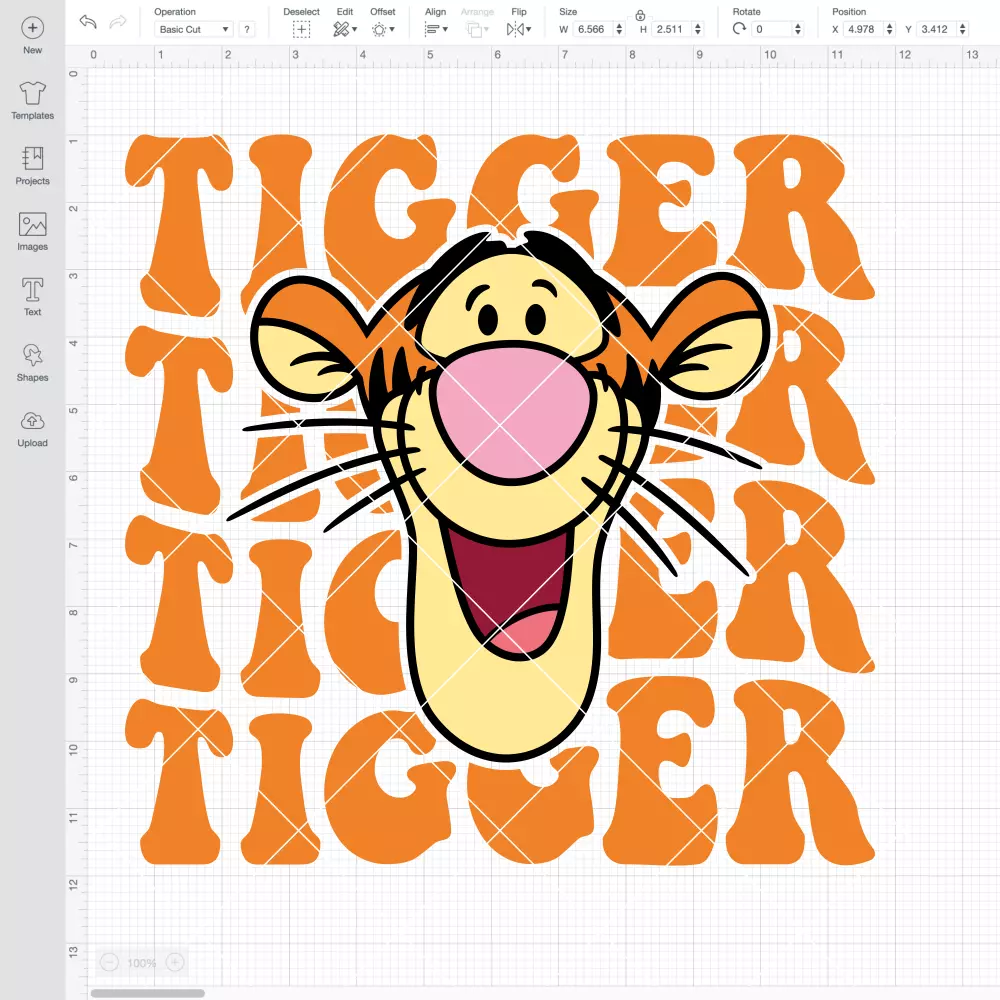Adjust the Rotate stepper arrows
1000x1000 pixels.
(798, 29)
